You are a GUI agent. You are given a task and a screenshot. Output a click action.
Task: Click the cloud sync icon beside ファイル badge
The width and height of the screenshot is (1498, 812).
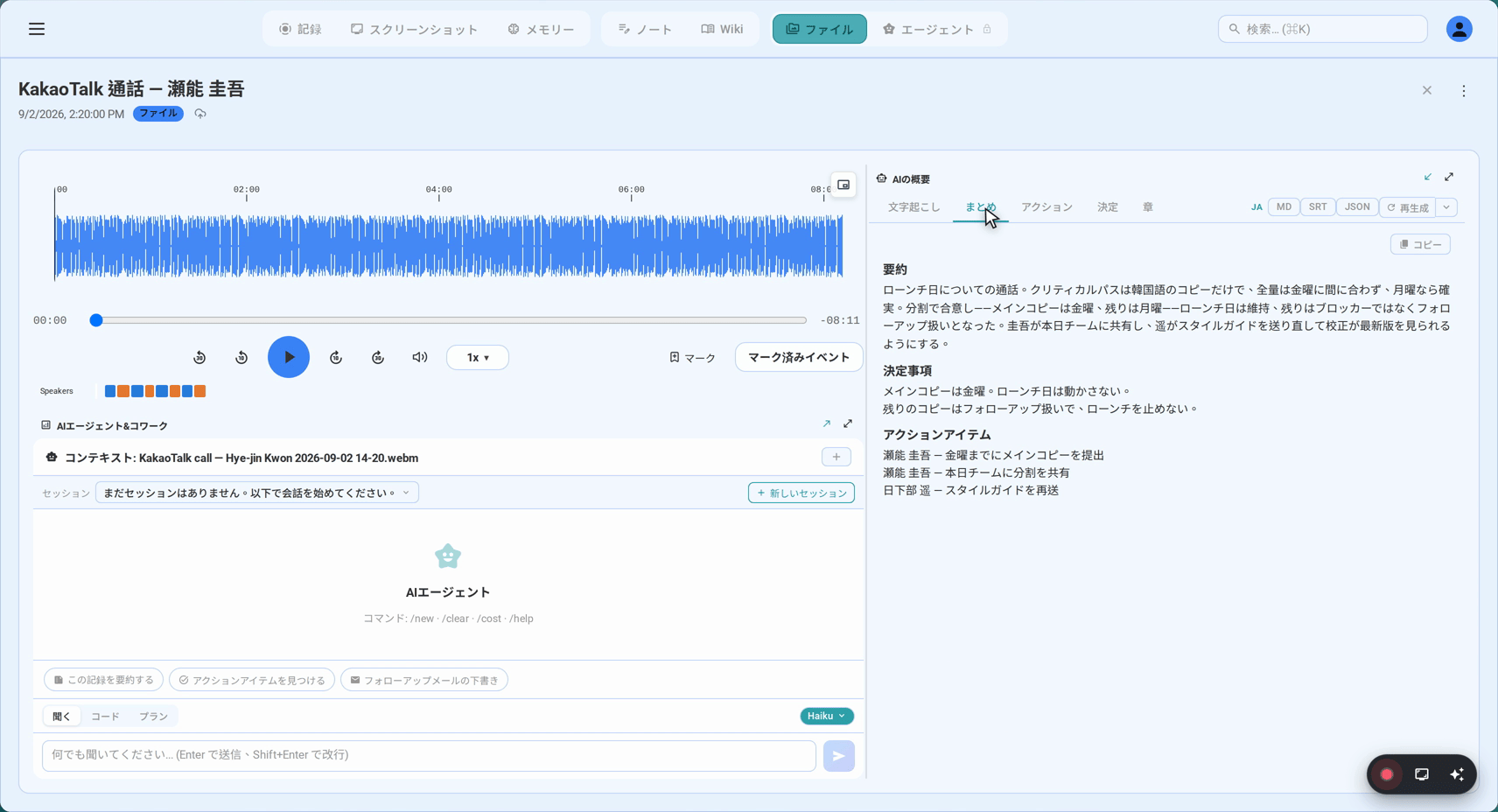200,114
